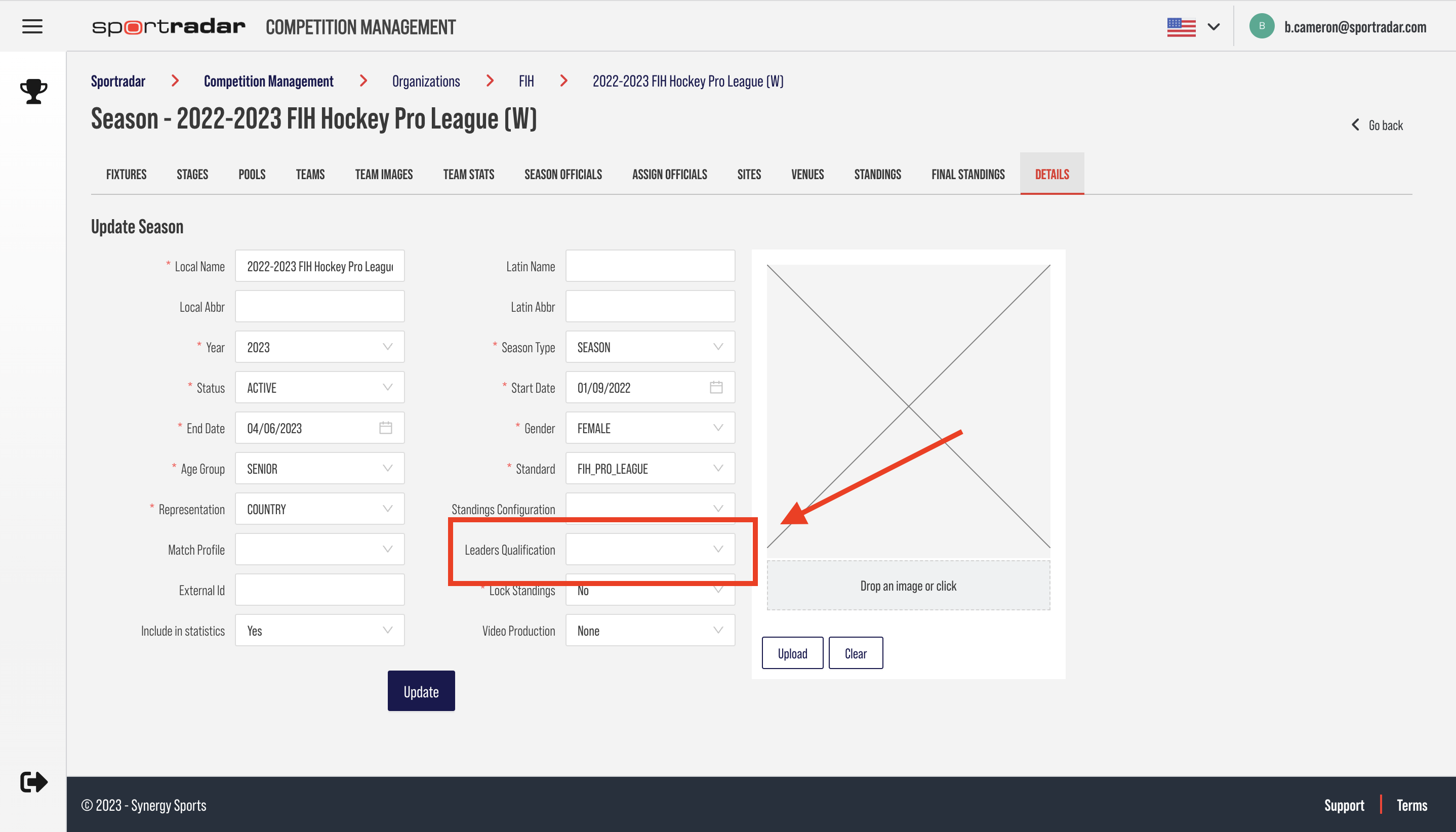Click the Sportradar logo
Image resolution: width=1456 pixels, height=832 pixels.
click(x=169, y=27)
